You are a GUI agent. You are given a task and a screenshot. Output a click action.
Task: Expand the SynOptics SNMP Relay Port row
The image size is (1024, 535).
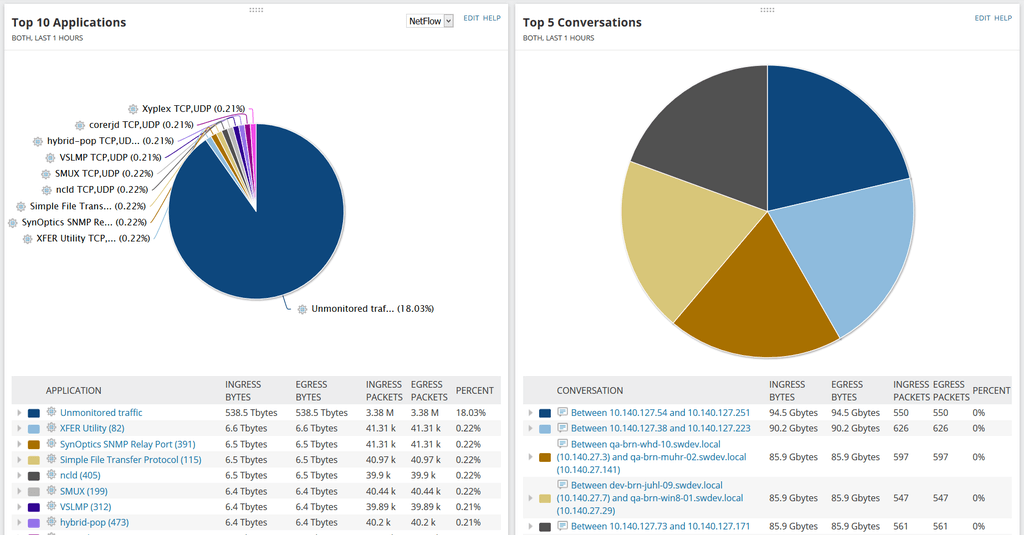(x=19, y=444)
